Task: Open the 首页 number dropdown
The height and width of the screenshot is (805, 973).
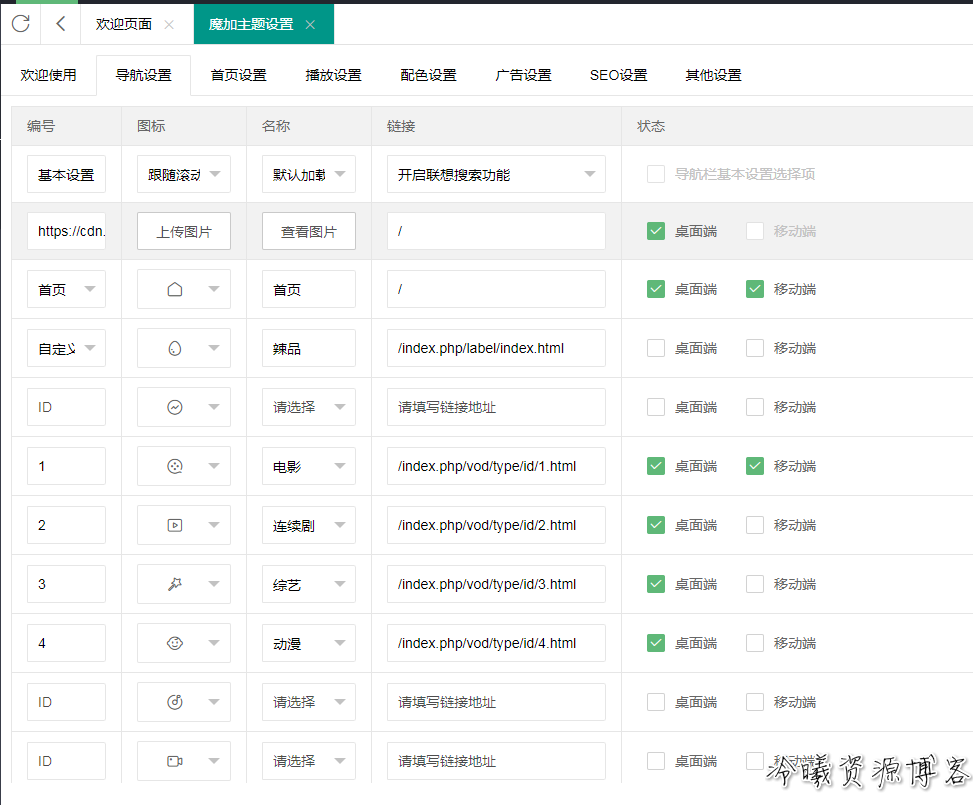Action: click(x=66, y=289)
